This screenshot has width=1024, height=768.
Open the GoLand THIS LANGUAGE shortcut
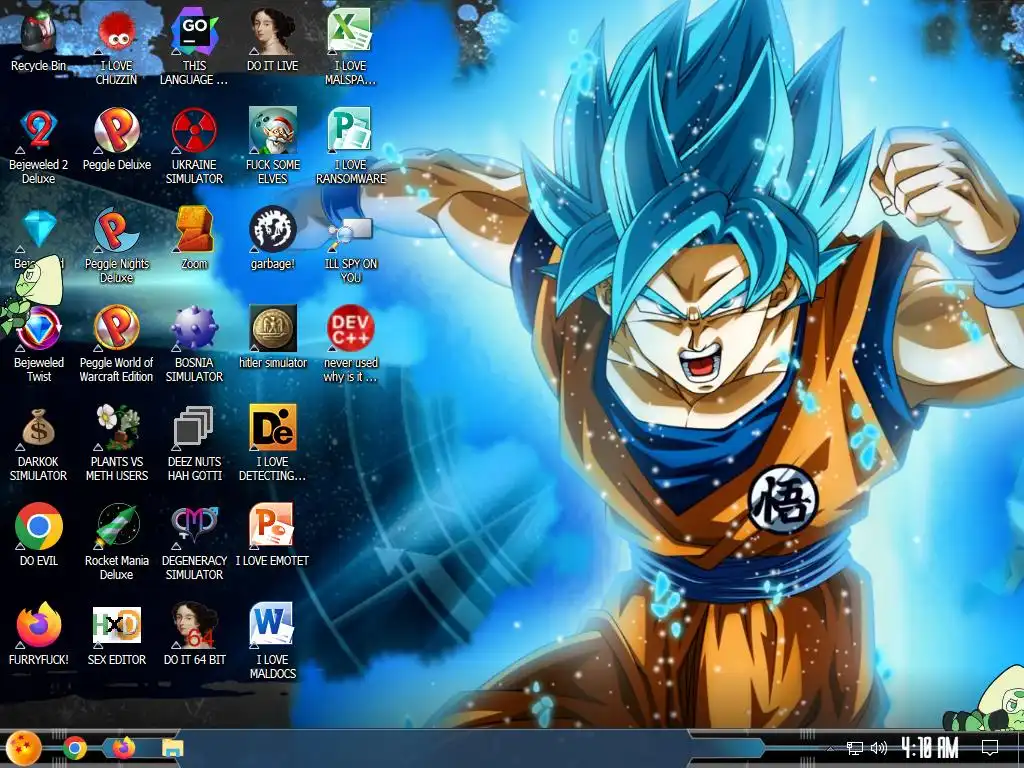195,33
